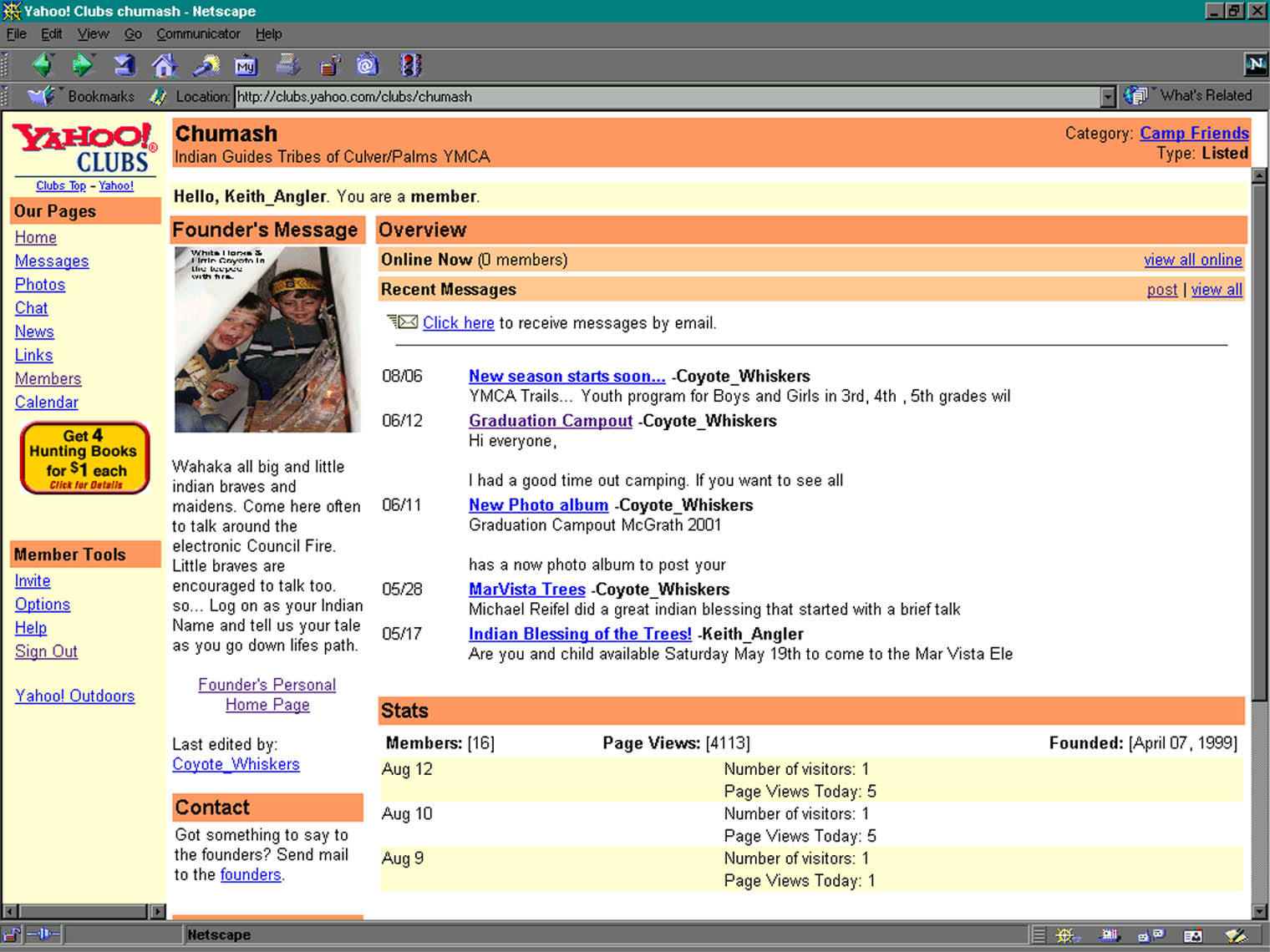Open the Edit menu

point(52,33)
